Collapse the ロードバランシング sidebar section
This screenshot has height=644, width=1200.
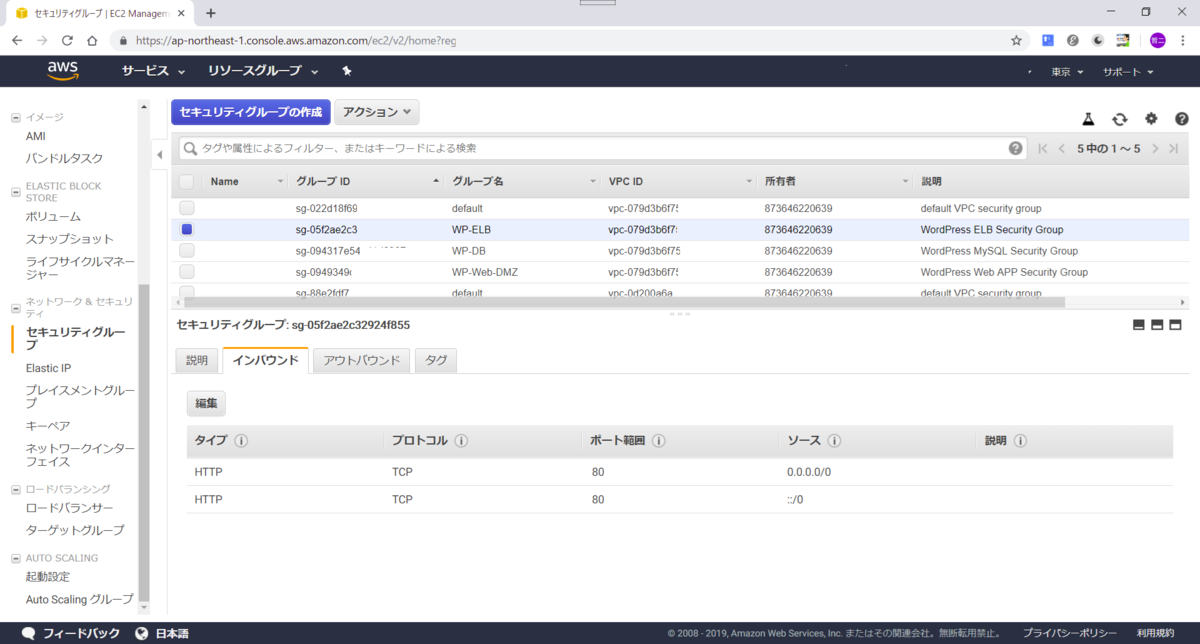(15, 489)
